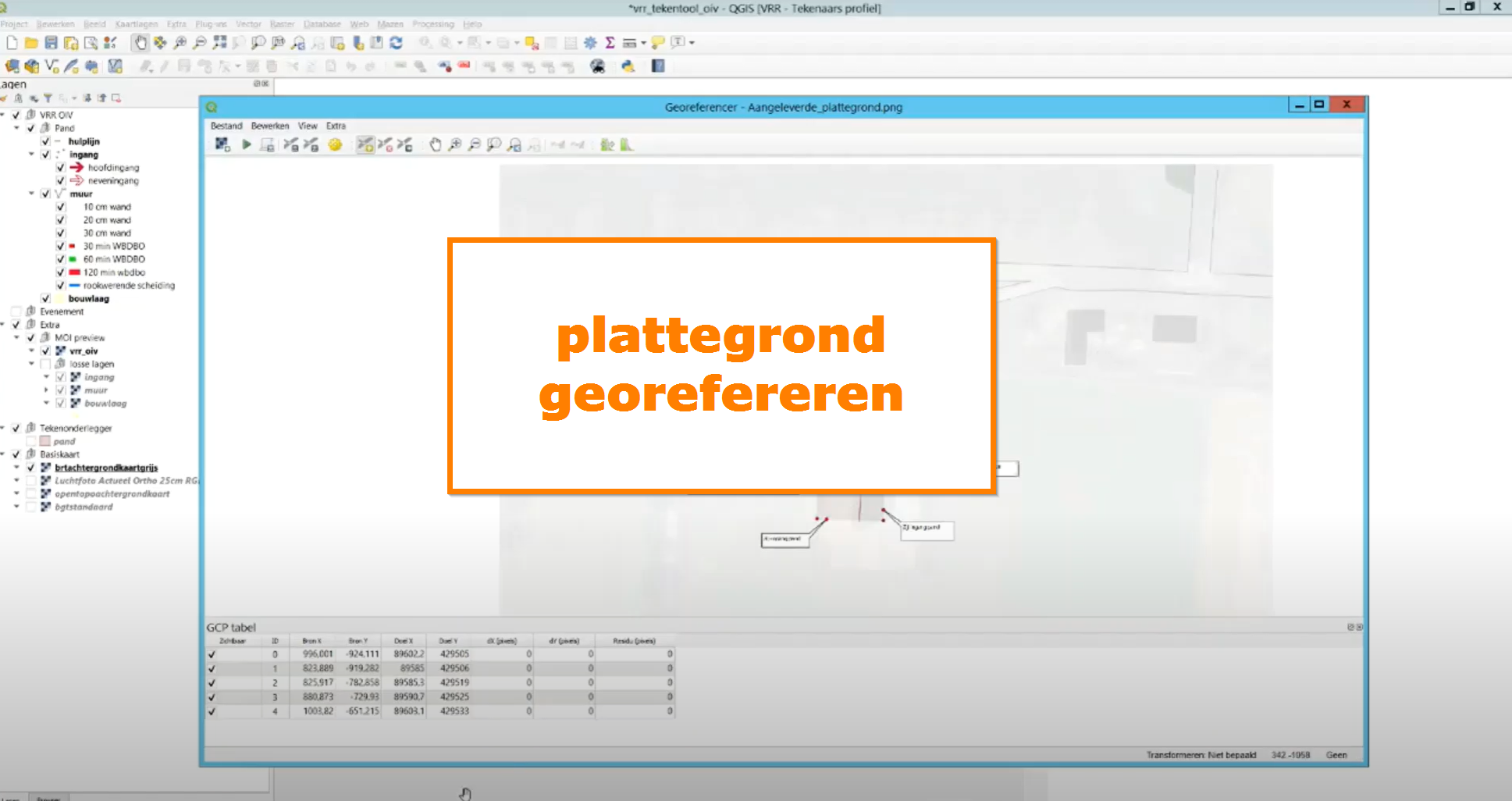Enable Evenement group checkbox
Image resolution: width=1512 pixels, height=801 pixels.
point(16,311)
